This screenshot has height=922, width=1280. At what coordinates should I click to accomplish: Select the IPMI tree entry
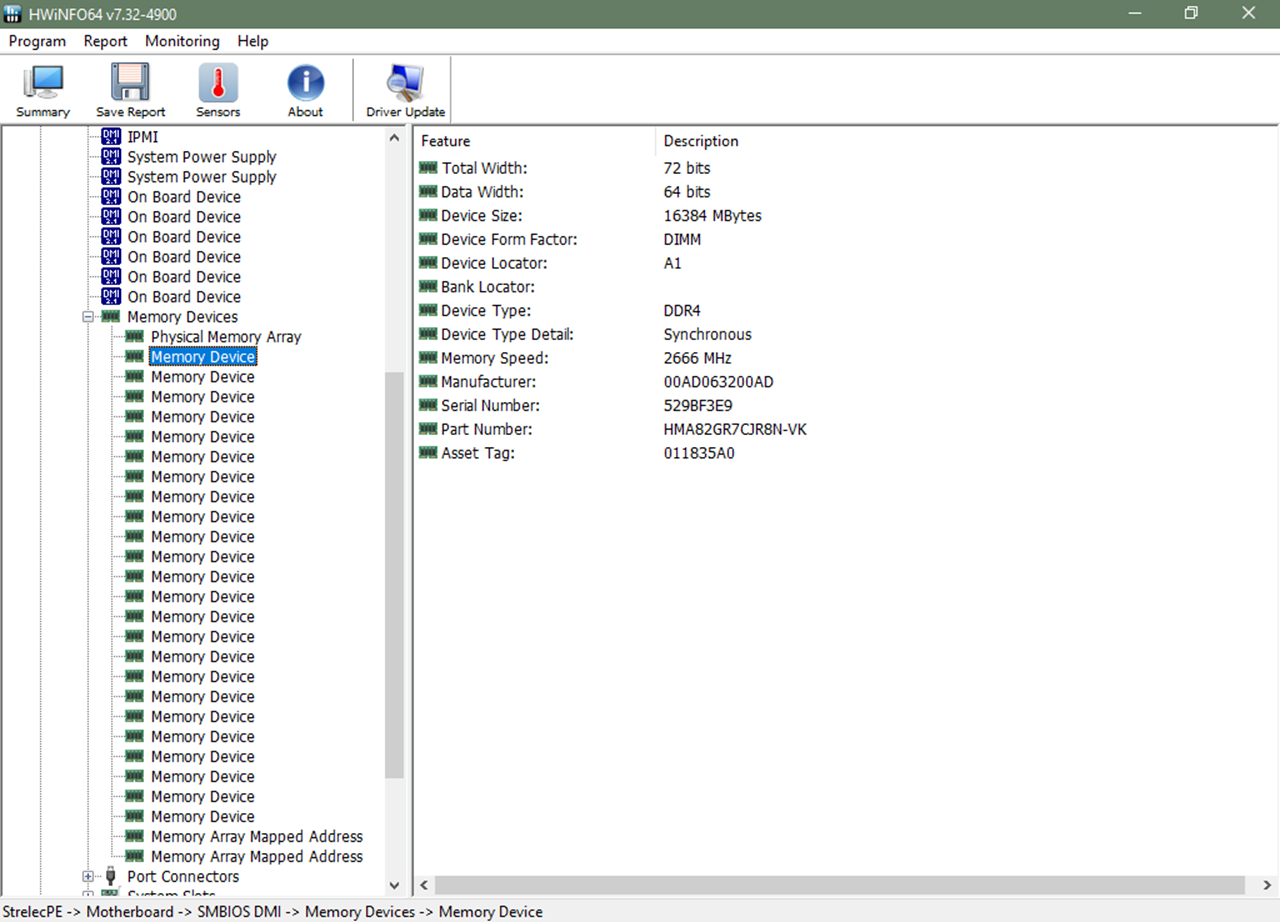tap(143, 137)
